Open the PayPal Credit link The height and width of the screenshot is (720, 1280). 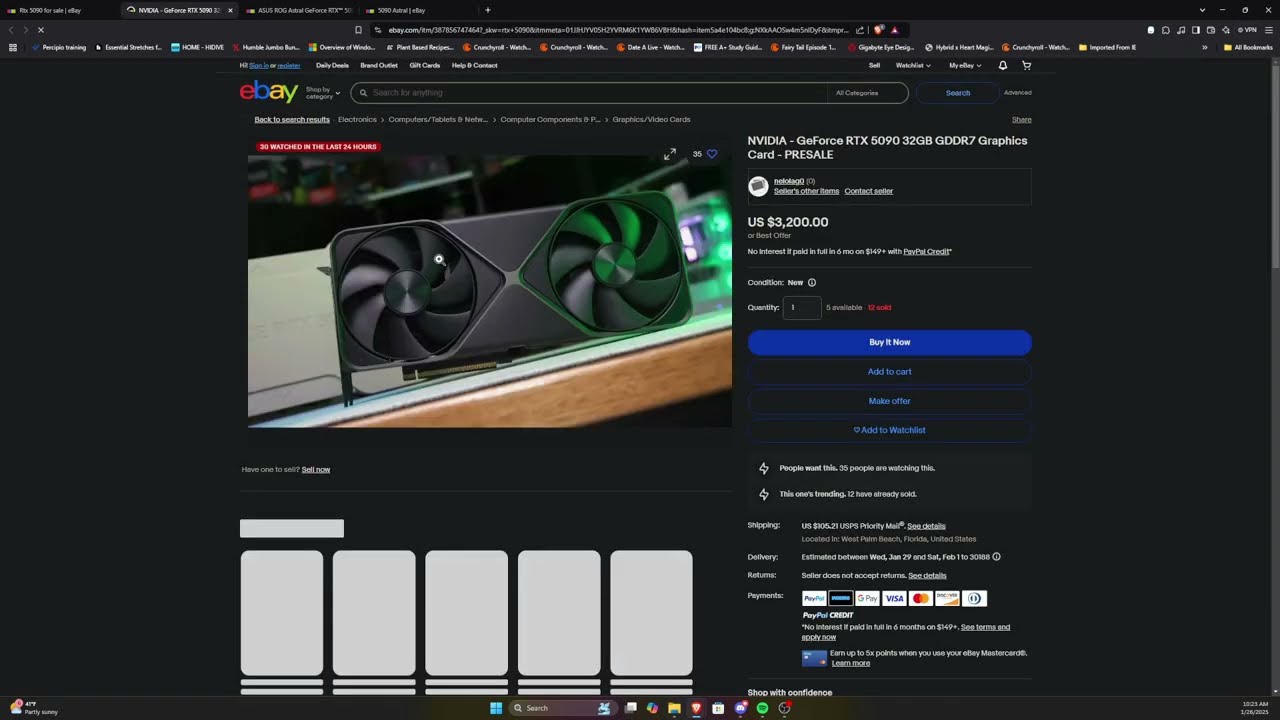click(926, 251)
